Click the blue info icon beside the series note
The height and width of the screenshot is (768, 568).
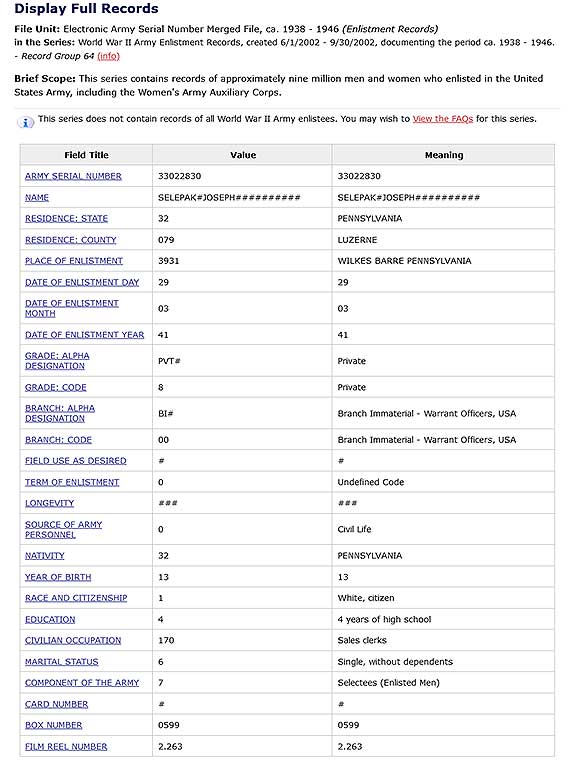(25, 122)
